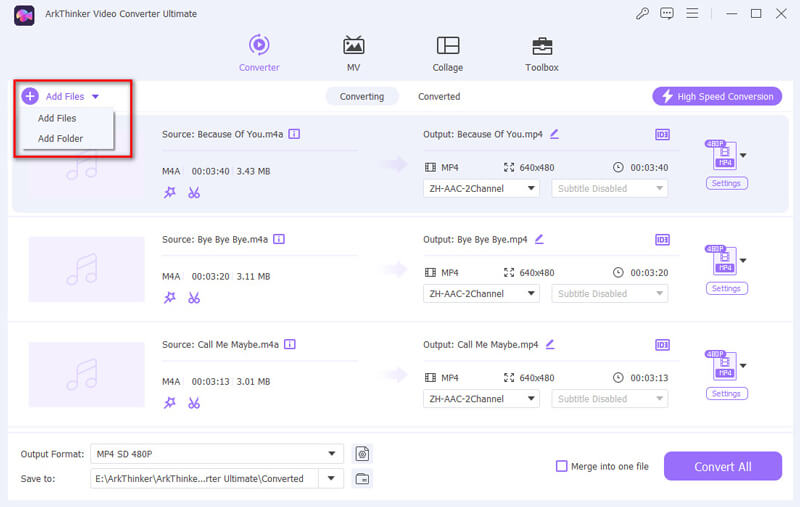The height and width of the screenshot is (507, 800).
Task: Cut Call Me Maybe with the scissors
Action: [x=194, y=403]
